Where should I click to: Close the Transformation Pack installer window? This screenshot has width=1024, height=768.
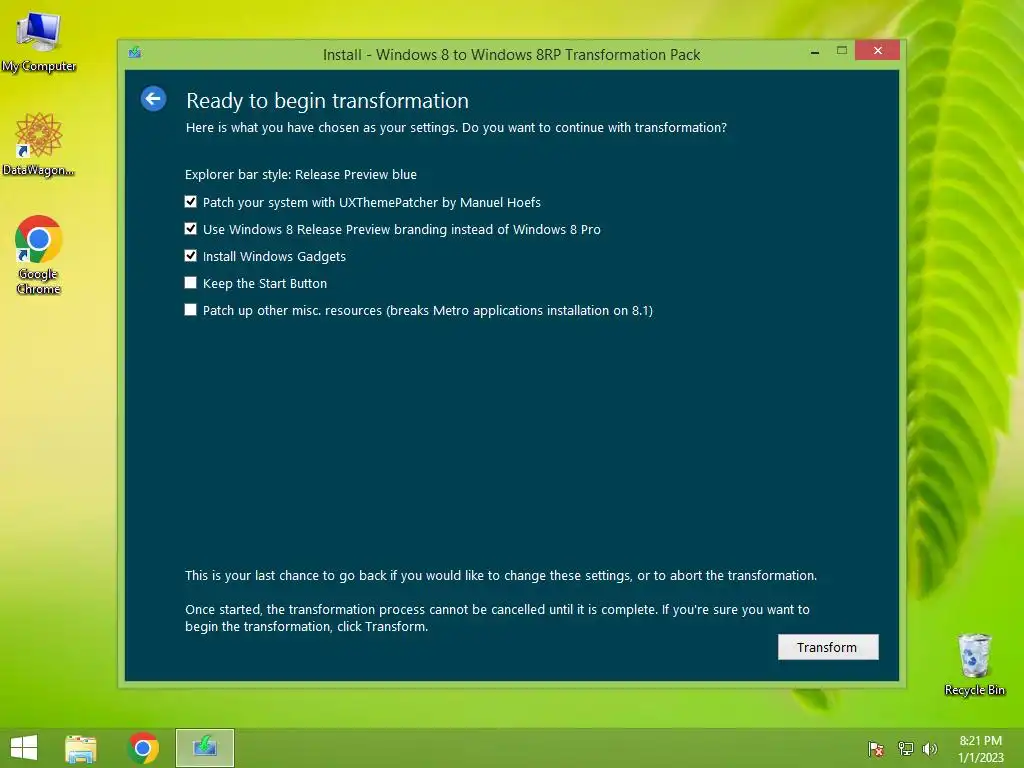tap(878, 50)
